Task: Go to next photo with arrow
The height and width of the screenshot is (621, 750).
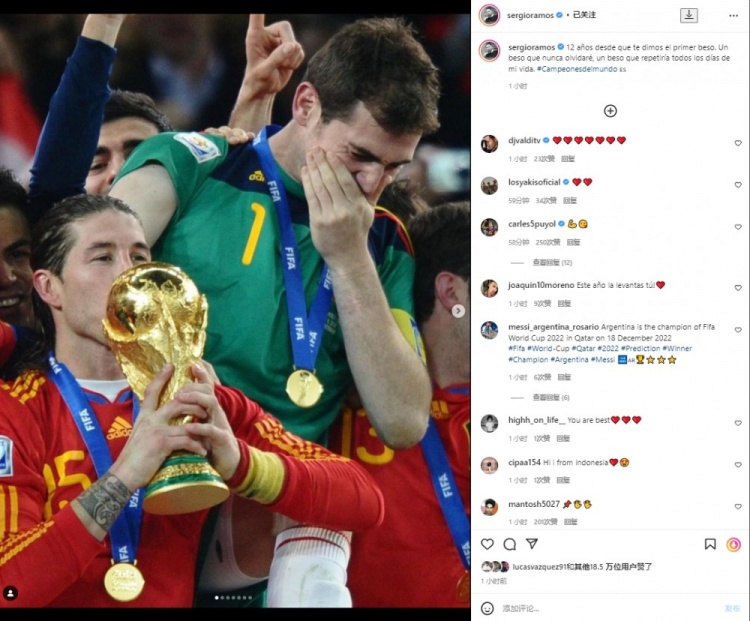Action: coord(458,311)
